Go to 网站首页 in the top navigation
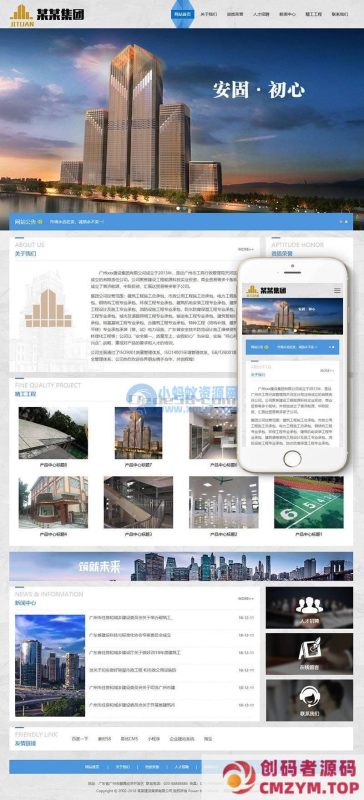The image size is (364, 800). 182,14
